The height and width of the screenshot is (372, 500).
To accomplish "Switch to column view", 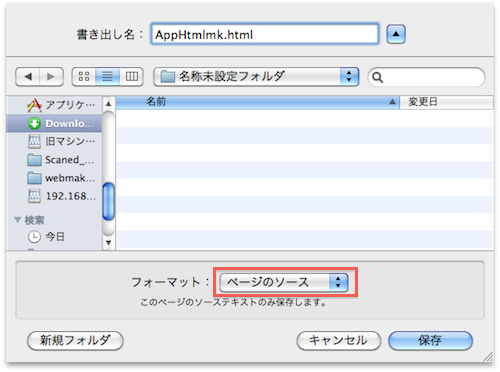I will pos(131,77).
